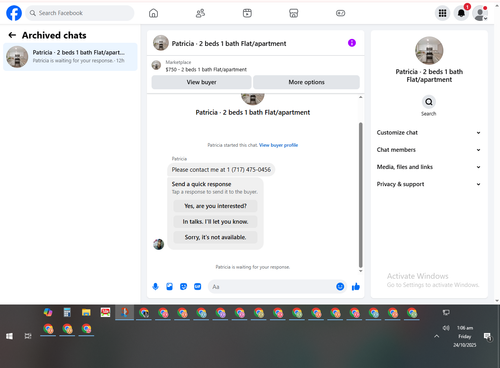
Task: Open File Explorer from the taskbar
Action: pos(86,313)
